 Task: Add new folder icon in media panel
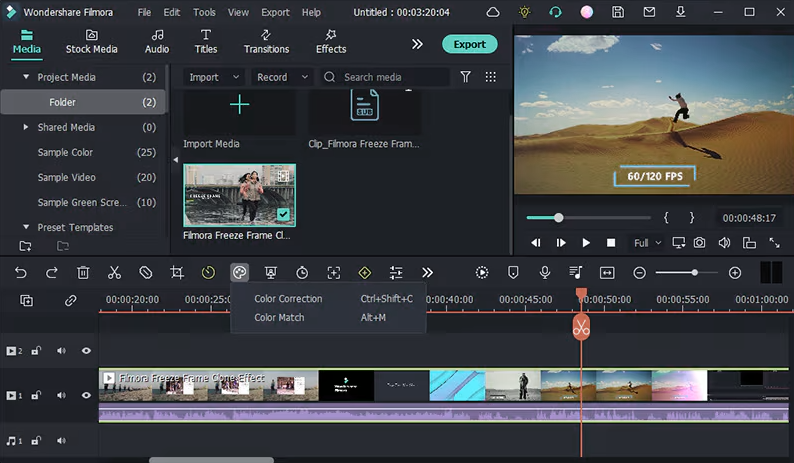(25, 246)
